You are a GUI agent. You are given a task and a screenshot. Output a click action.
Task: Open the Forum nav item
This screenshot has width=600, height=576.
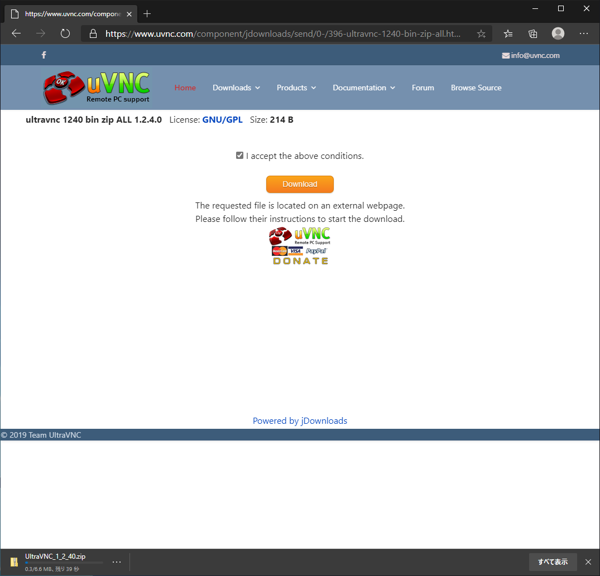point(423,88)
